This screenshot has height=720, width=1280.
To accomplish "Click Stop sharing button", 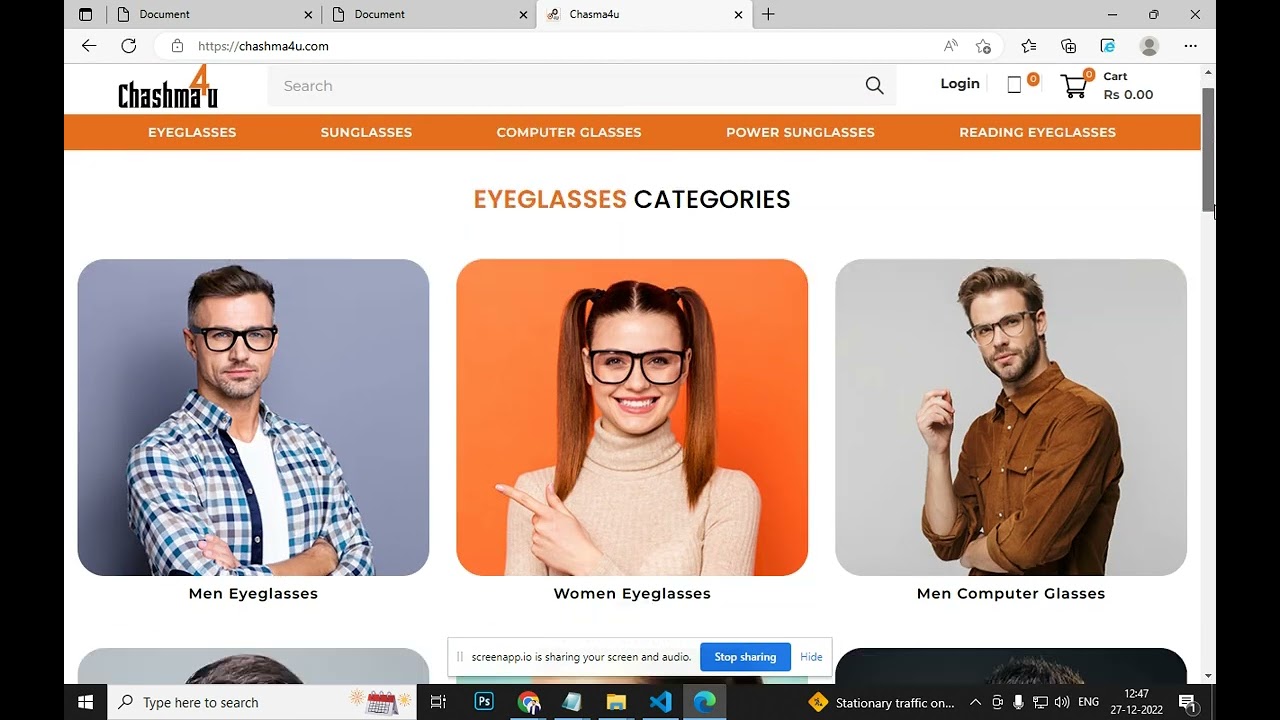I will pos(745,657).
